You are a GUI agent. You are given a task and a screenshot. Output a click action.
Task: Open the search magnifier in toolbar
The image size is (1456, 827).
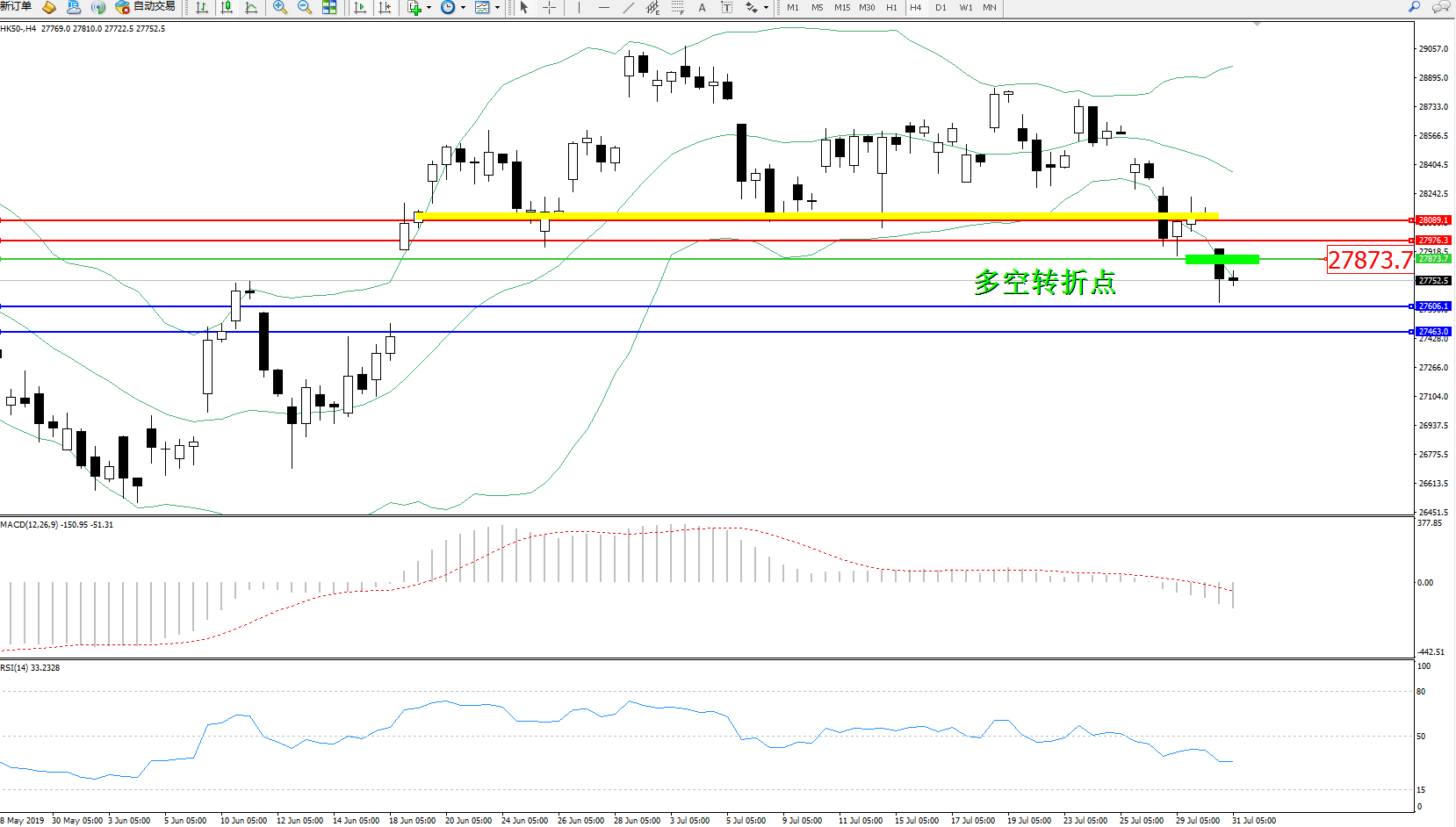pyautogui.click(x=1414, y=7)
